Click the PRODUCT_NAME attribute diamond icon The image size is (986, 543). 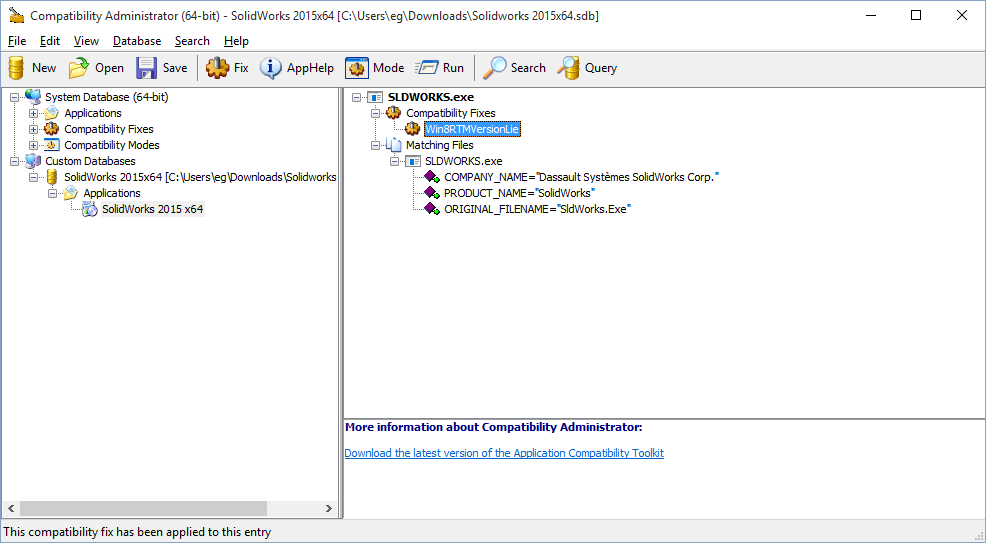pyautogui.click(x=432, y=193)
